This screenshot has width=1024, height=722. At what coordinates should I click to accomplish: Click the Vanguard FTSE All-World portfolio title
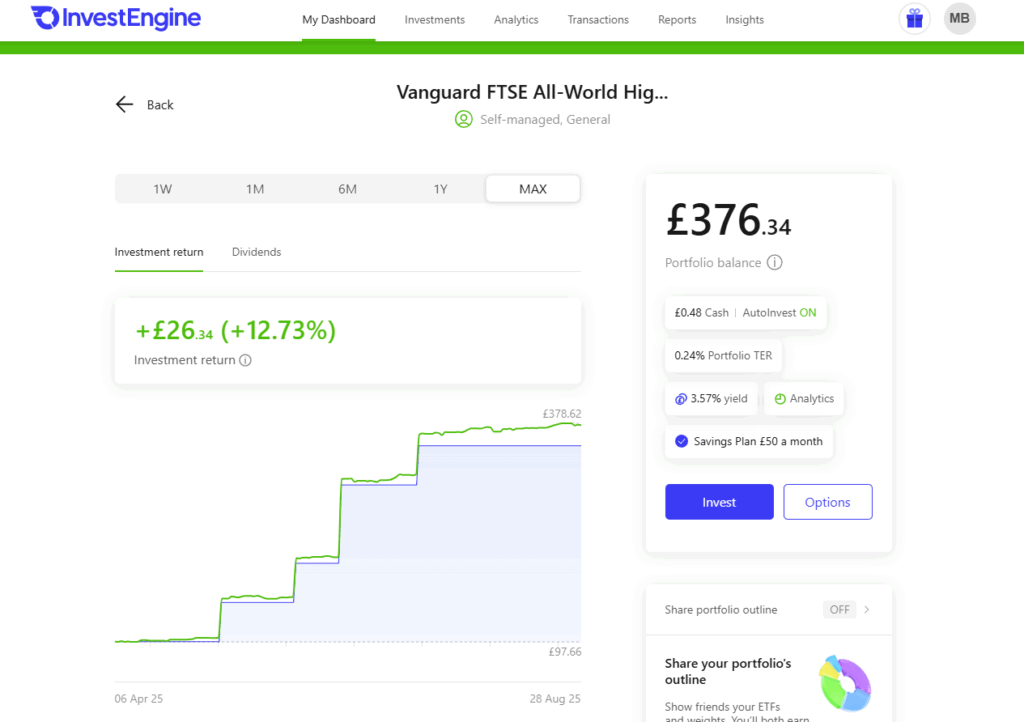[532, 92]
